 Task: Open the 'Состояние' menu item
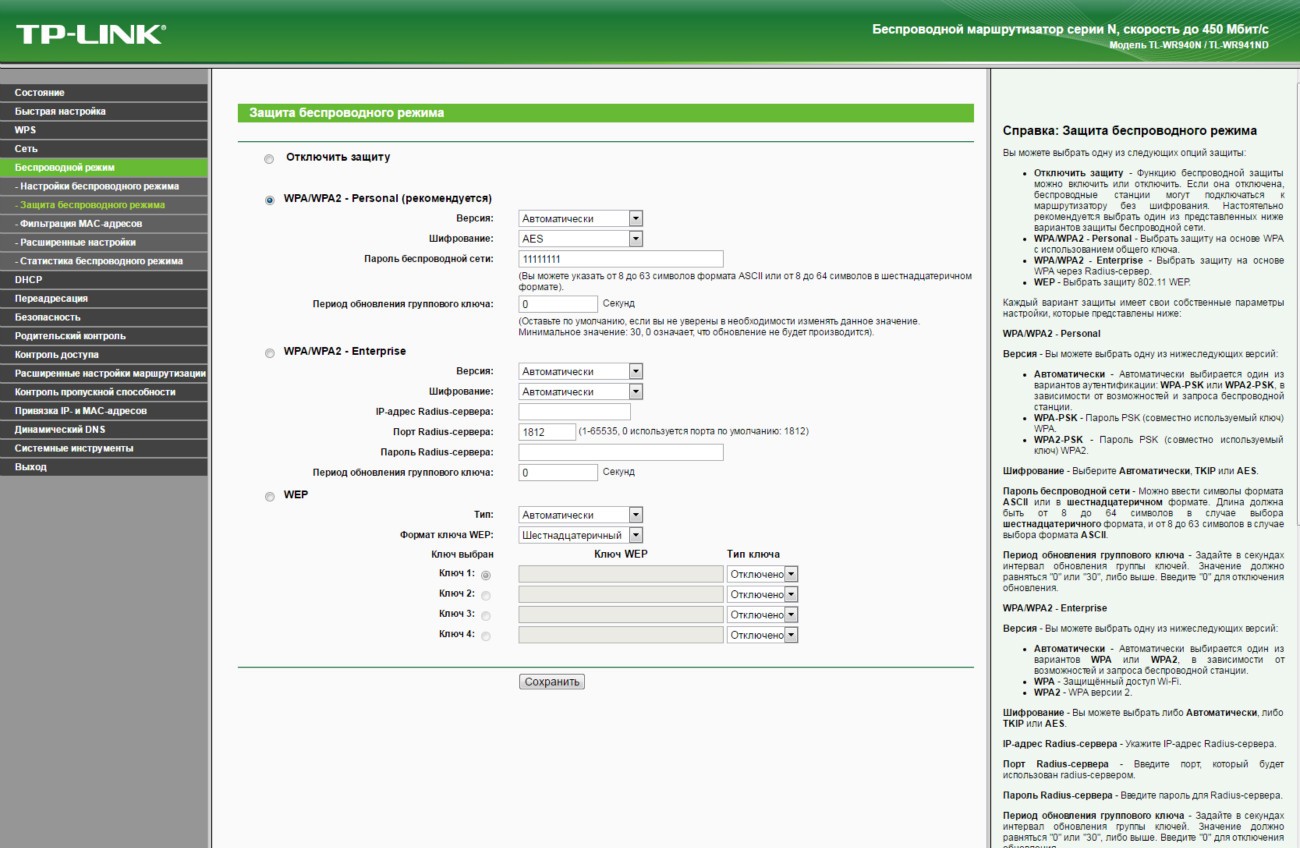tap(40, 93)
